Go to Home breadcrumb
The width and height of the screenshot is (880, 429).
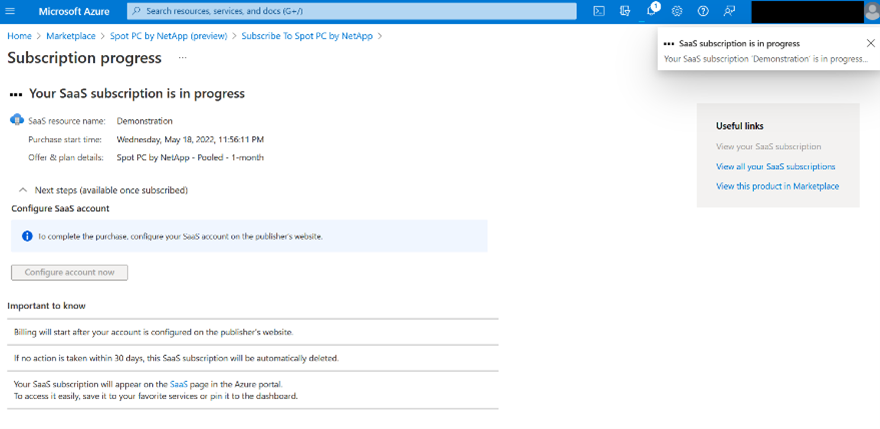19,36
